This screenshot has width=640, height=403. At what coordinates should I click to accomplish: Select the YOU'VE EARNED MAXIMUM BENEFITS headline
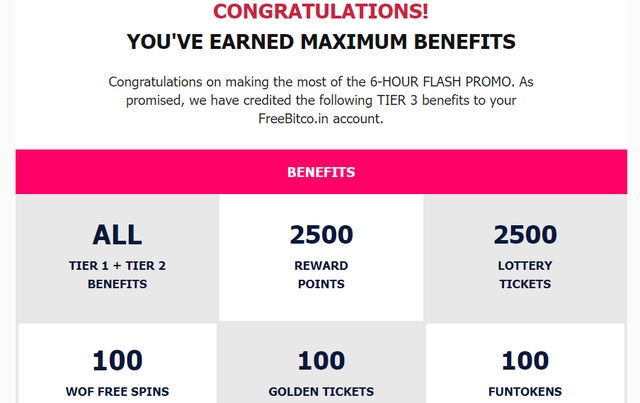(x=321, y=42)
